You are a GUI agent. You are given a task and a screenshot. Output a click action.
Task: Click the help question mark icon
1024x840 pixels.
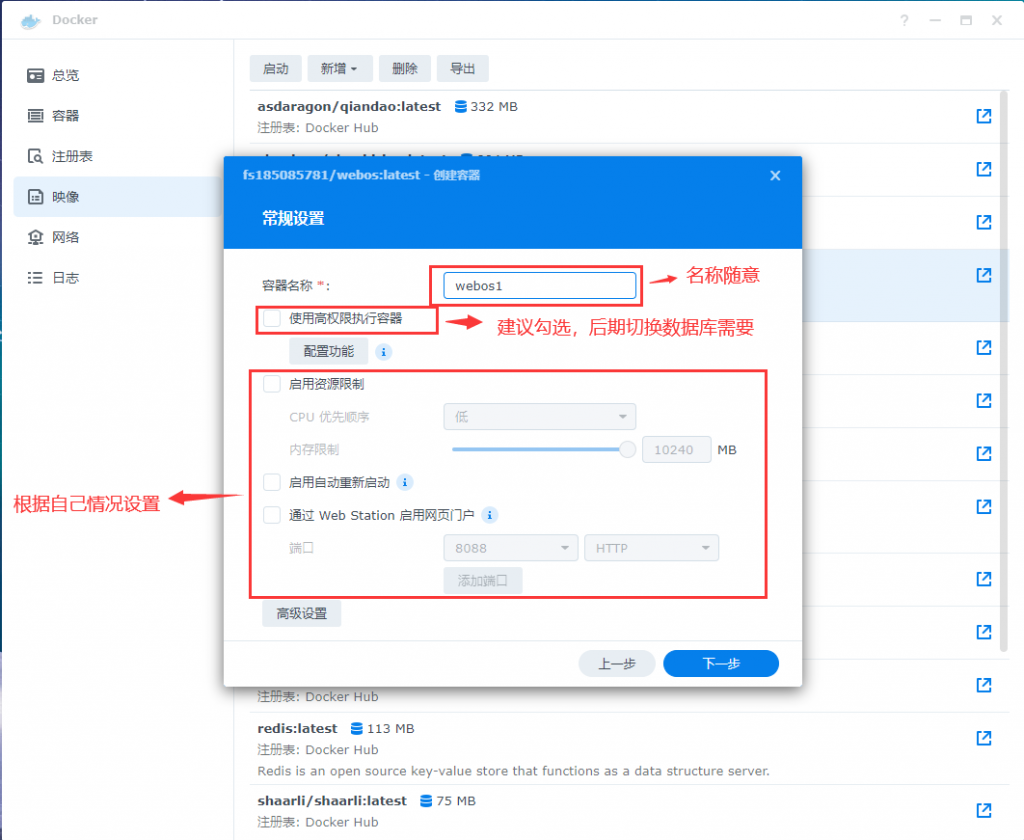pyautogui.click(x=904, y=20)
